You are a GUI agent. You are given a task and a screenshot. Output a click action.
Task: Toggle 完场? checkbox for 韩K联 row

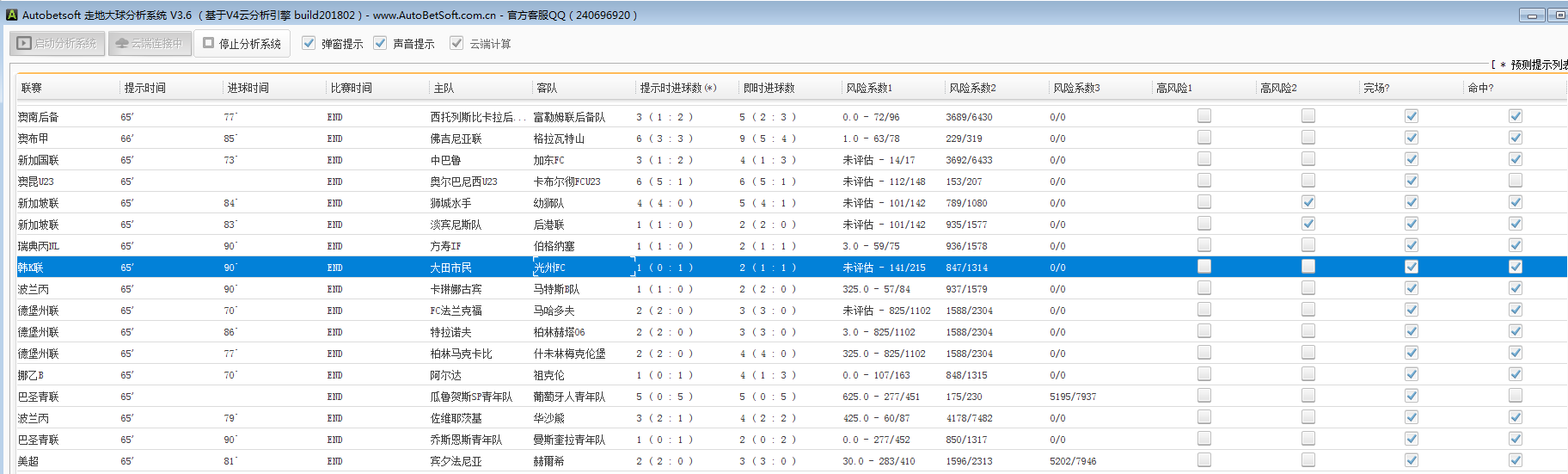point(1412,267)
